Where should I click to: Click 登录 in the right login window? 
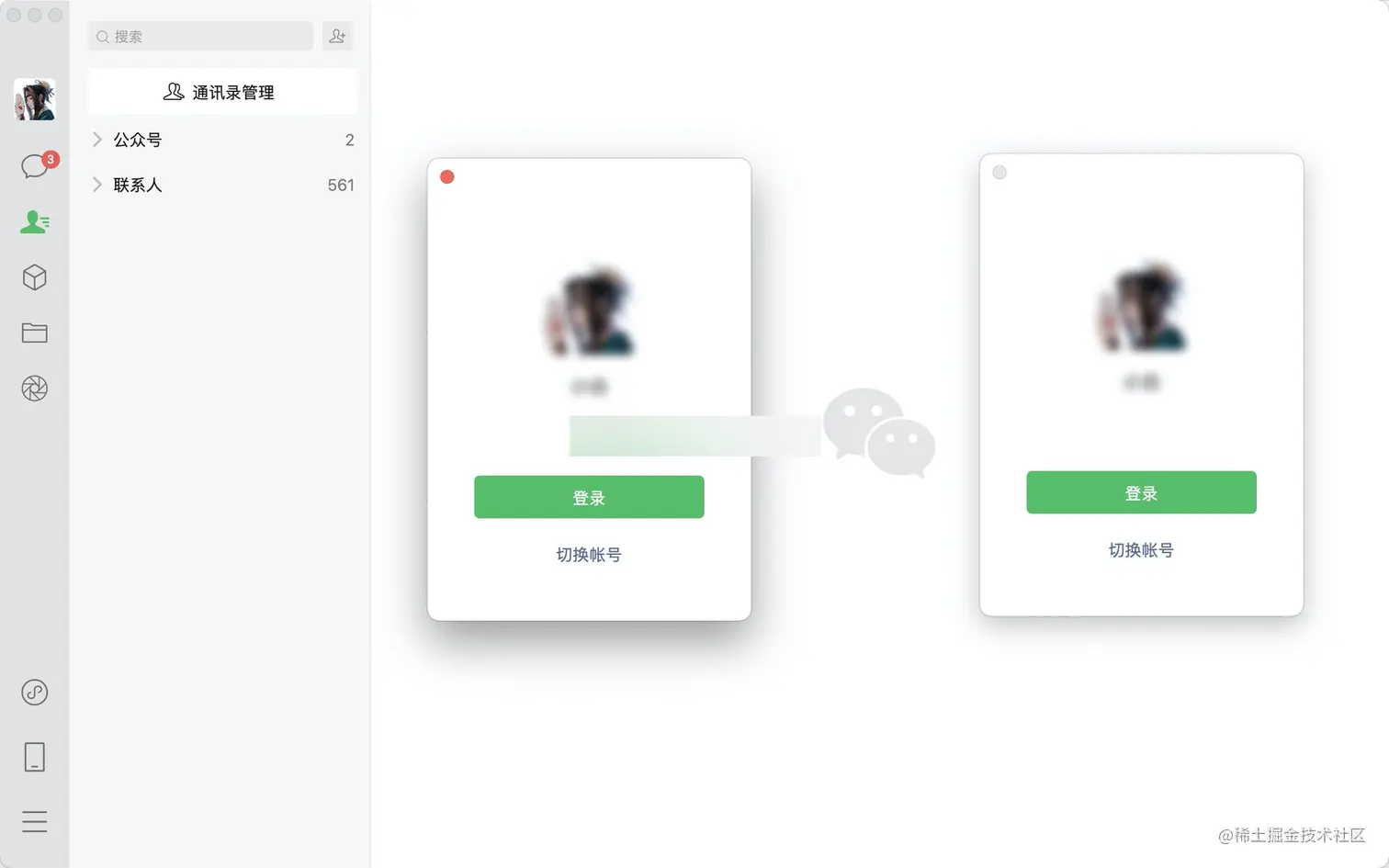coord(1141,492)
